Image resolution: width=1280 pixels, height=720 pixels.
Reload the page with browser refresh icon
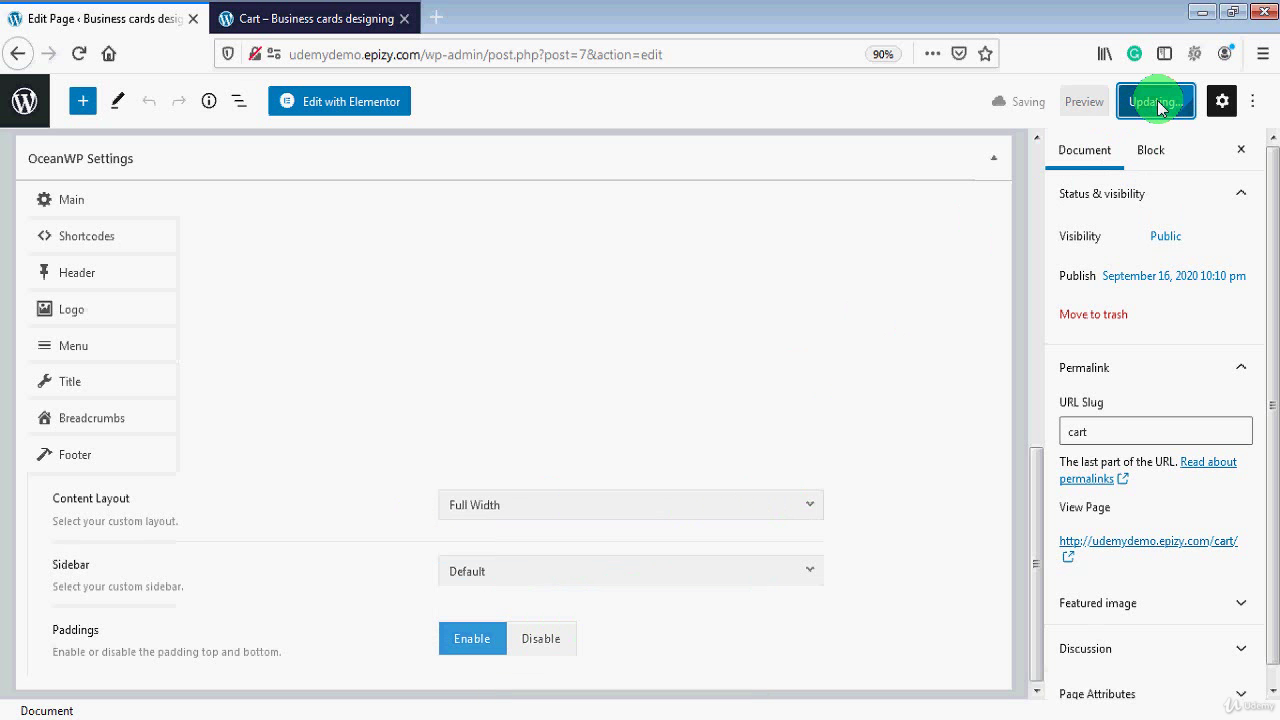click(x=79, y=54)
